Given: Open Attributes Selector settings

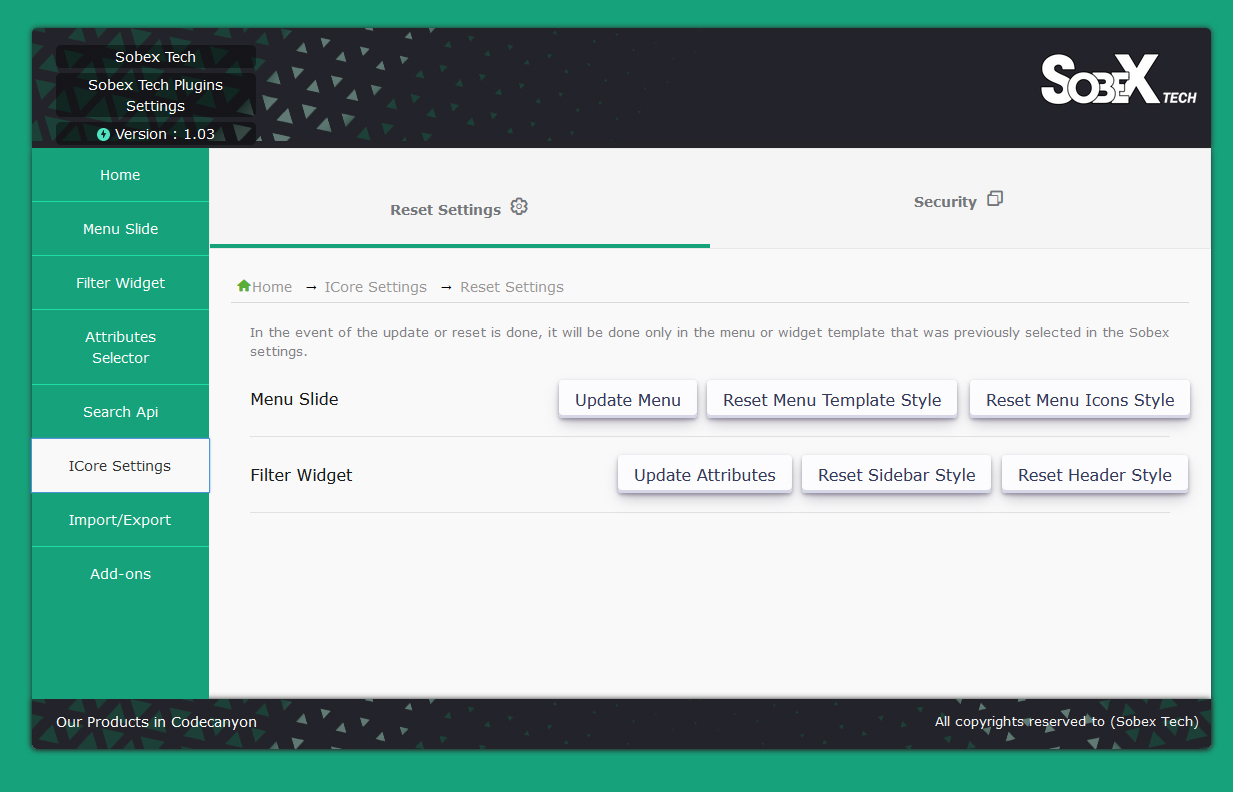Looking at the screenshot, I should click(x=120, y=347).
